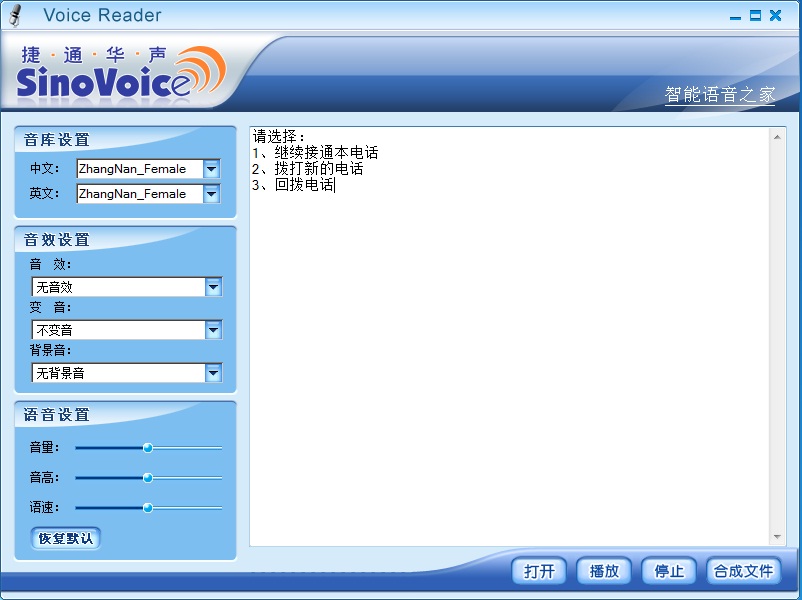Screen dimensions: 802x600
Task: Click the '请选择:' text line
Action: 279,137
